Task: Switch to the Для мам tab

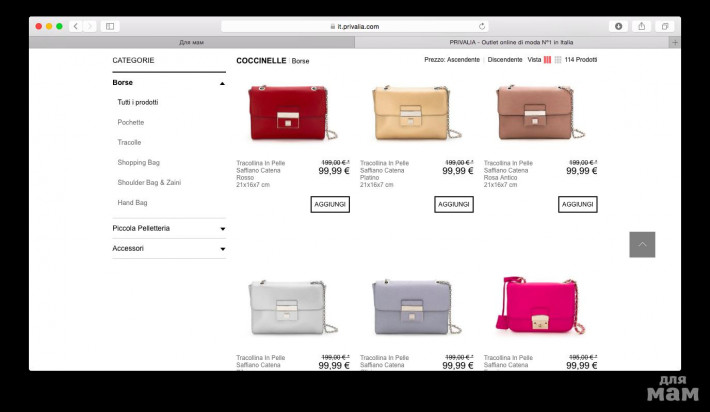Action: point(192,42)
